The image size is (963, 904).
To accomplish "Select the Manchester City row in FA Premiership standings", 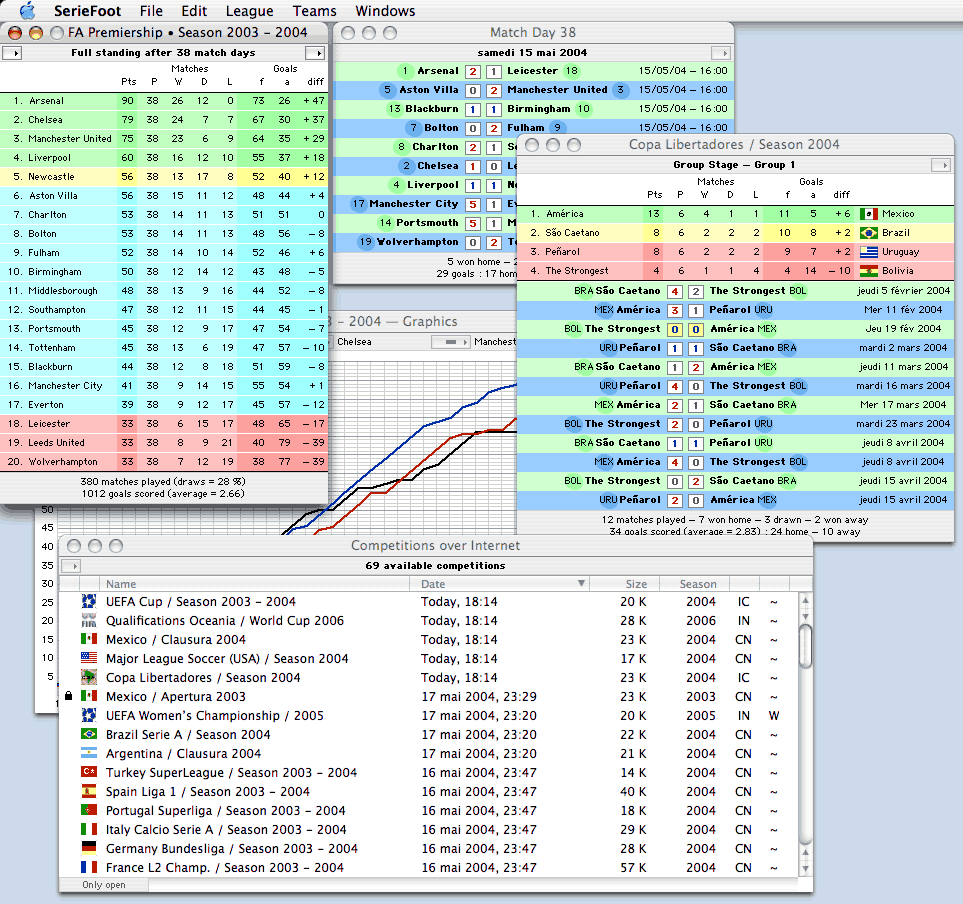I will (x=164, y=386).
